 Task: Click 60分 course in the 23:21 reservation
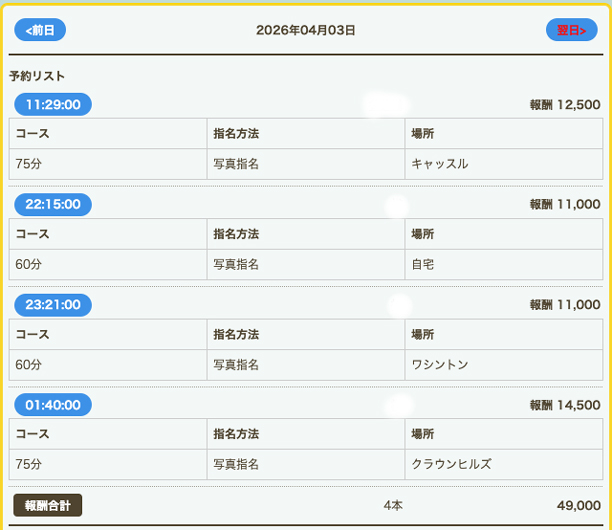pos(29,364)
